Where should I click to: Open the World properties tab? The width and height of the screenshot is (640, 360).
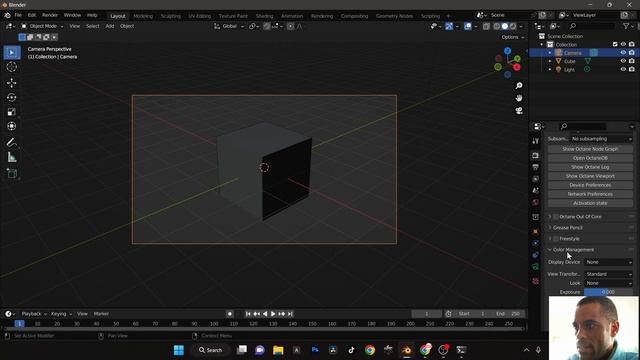536,202
